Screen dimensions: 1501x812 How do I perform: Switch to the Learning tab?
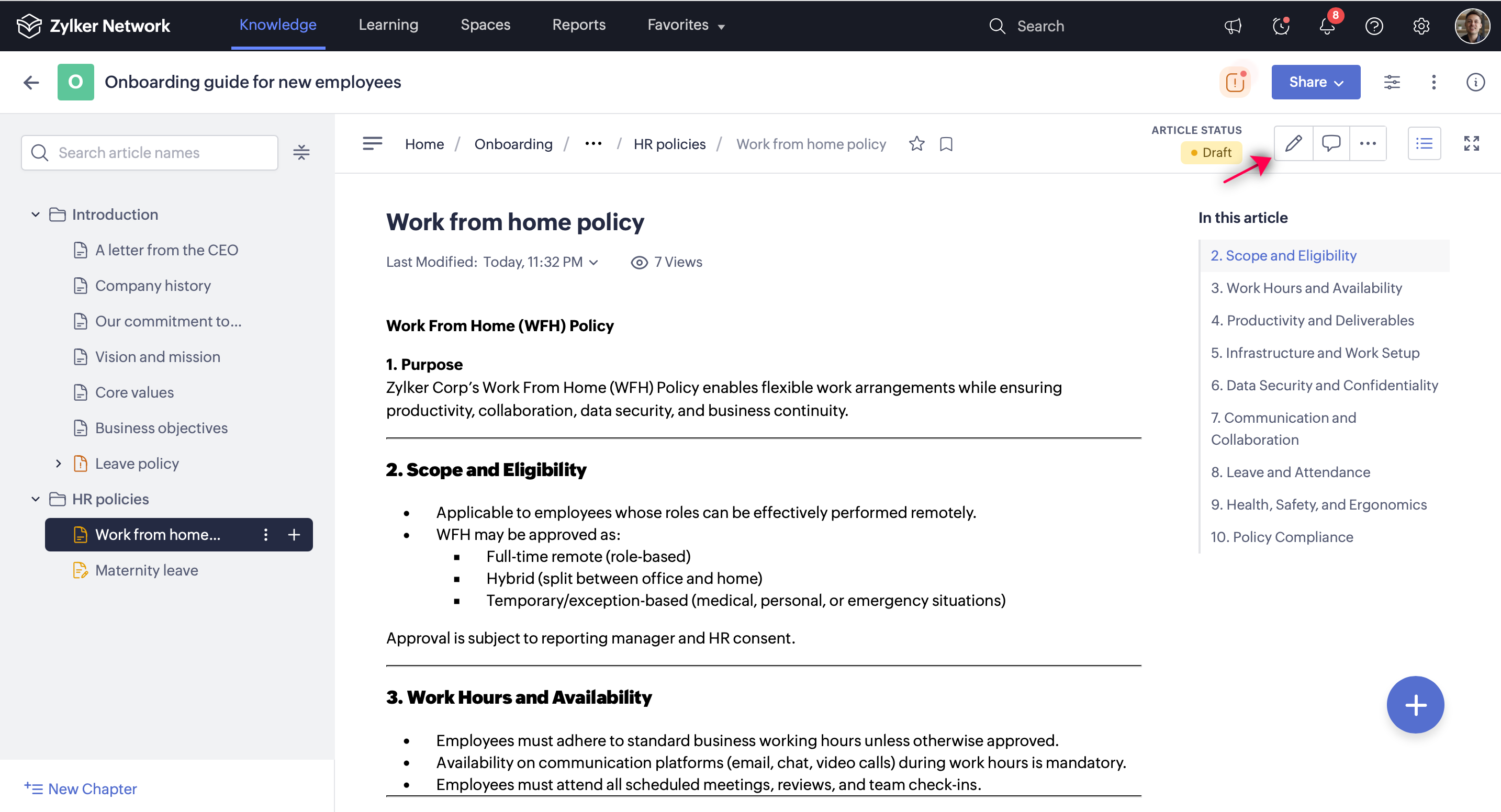point(388,25)
